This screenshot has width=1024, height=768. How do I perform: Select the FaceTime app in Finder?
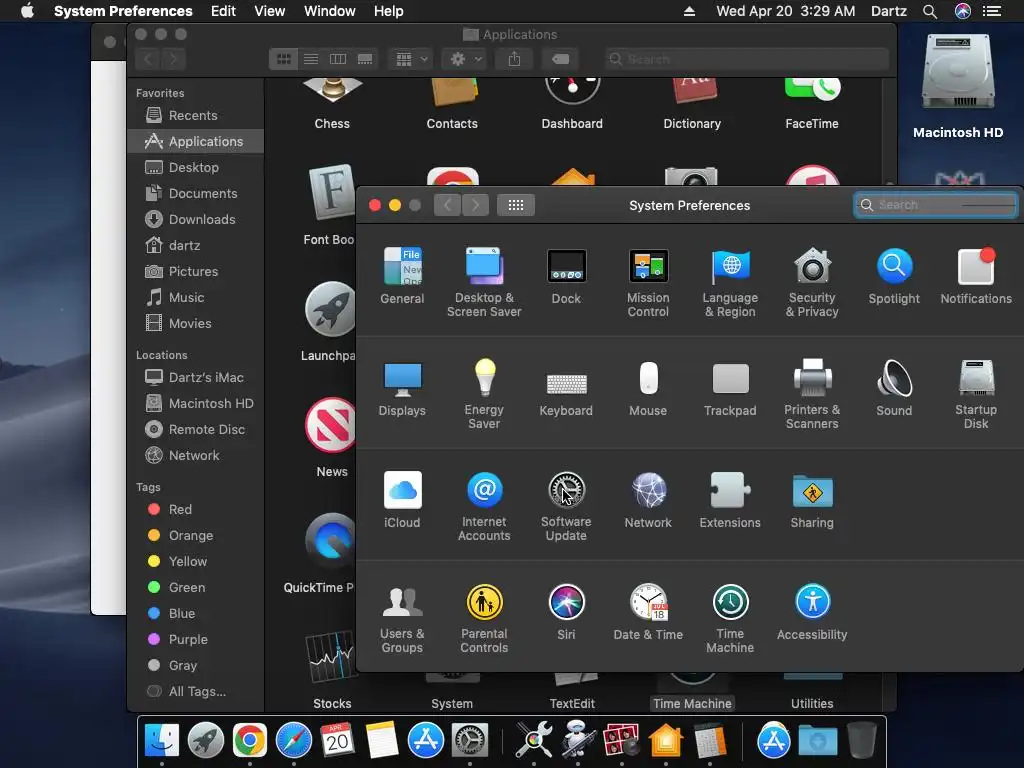pyautogui.click(x=812, y=104)
